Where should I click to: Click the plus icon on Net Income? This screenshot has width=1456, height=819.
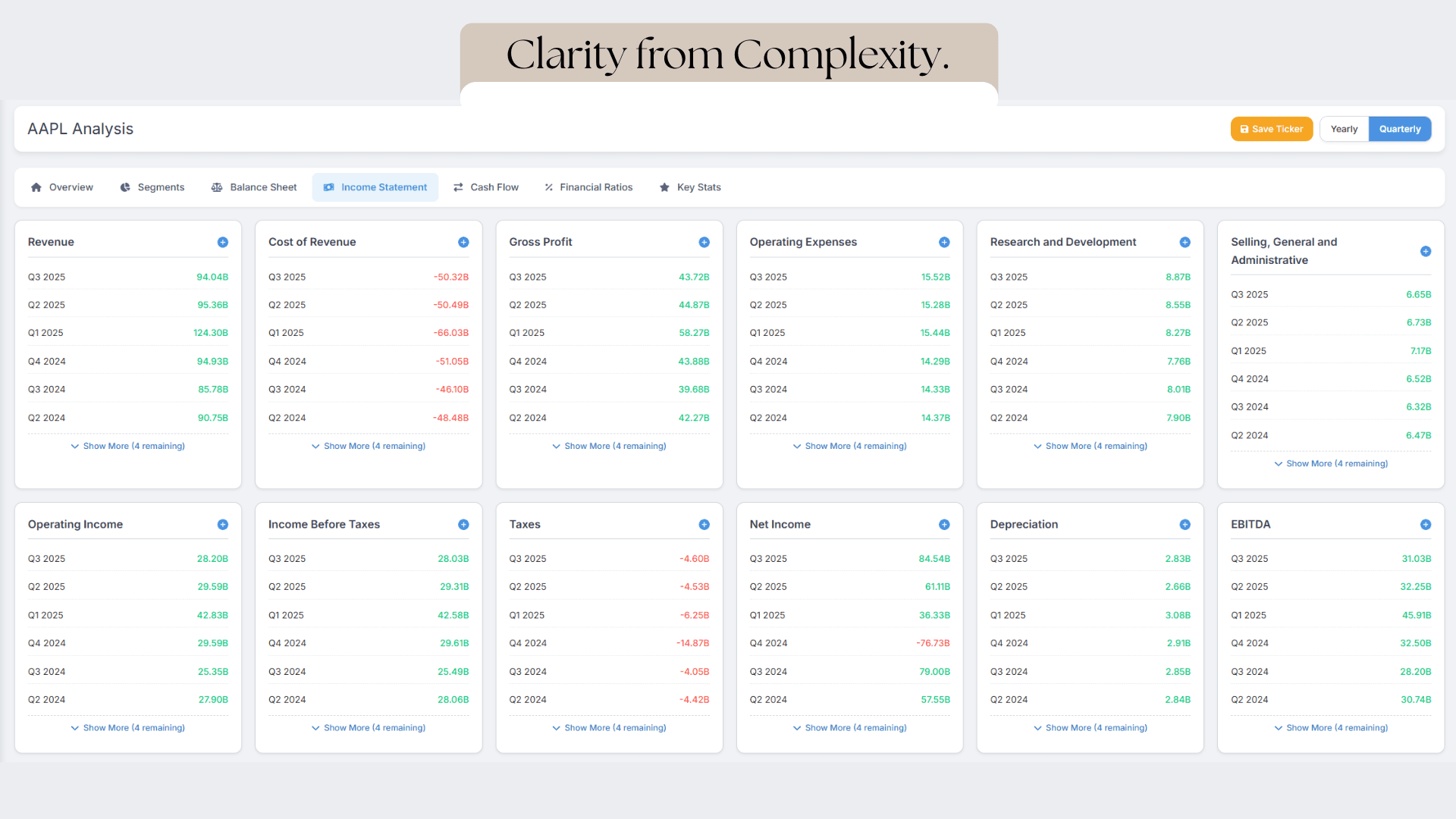[x=944, y=524]
